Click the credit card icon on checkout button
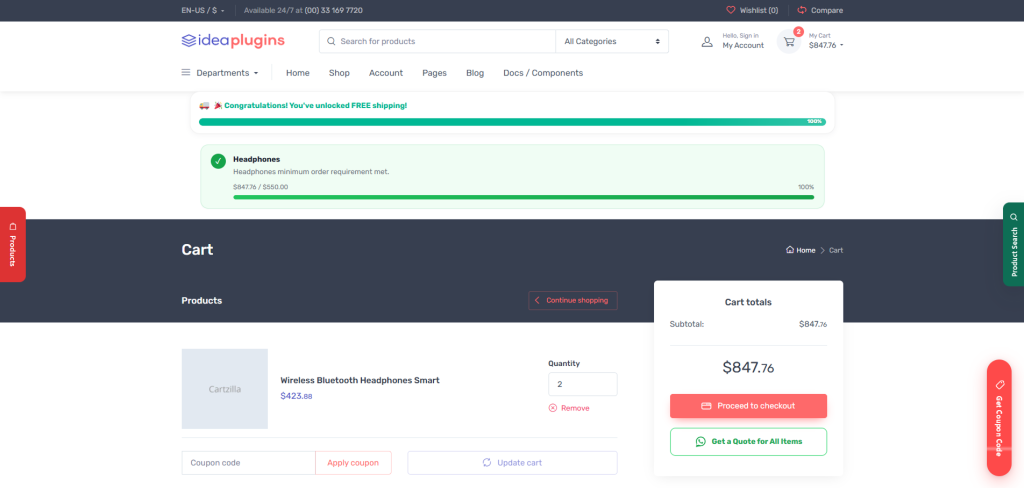This screenshot has height=488, width=1024. (x=706, y=406)
